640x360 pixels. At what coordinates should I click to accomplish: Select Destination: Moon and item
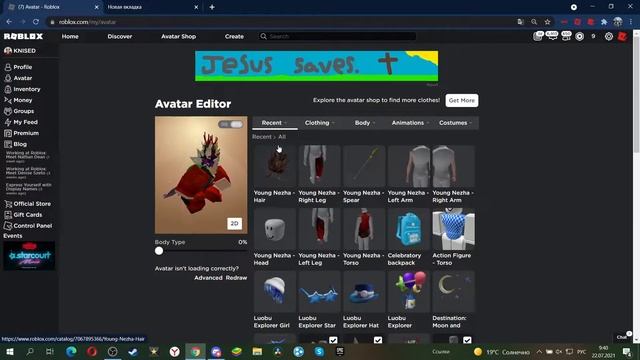(453, 300)
